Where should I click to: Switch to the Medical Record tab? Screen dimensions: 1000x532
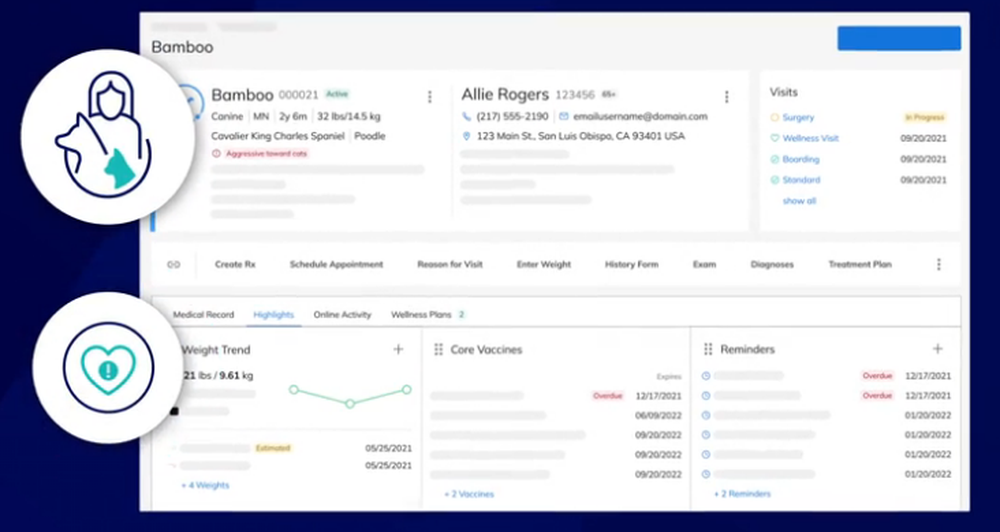[x=203, y=314]
